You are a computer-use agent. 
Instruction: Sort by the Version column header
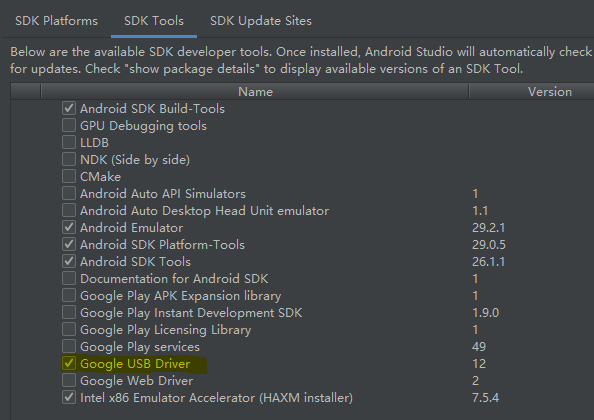point(549,92)
